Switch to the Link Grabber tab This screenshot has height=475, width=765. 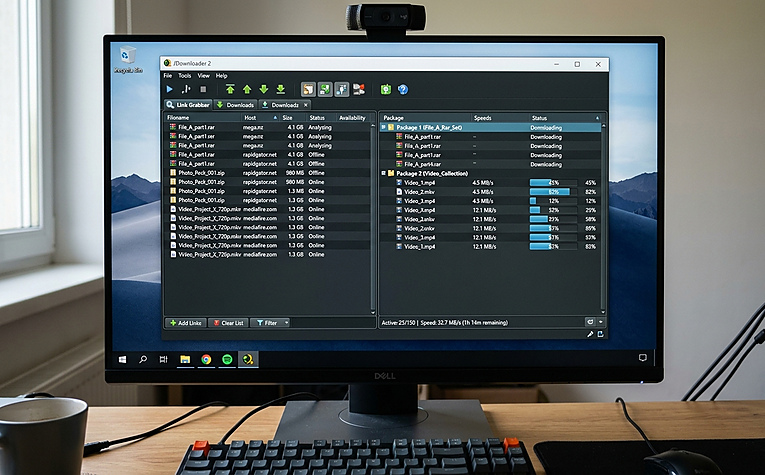coord(188,105)
